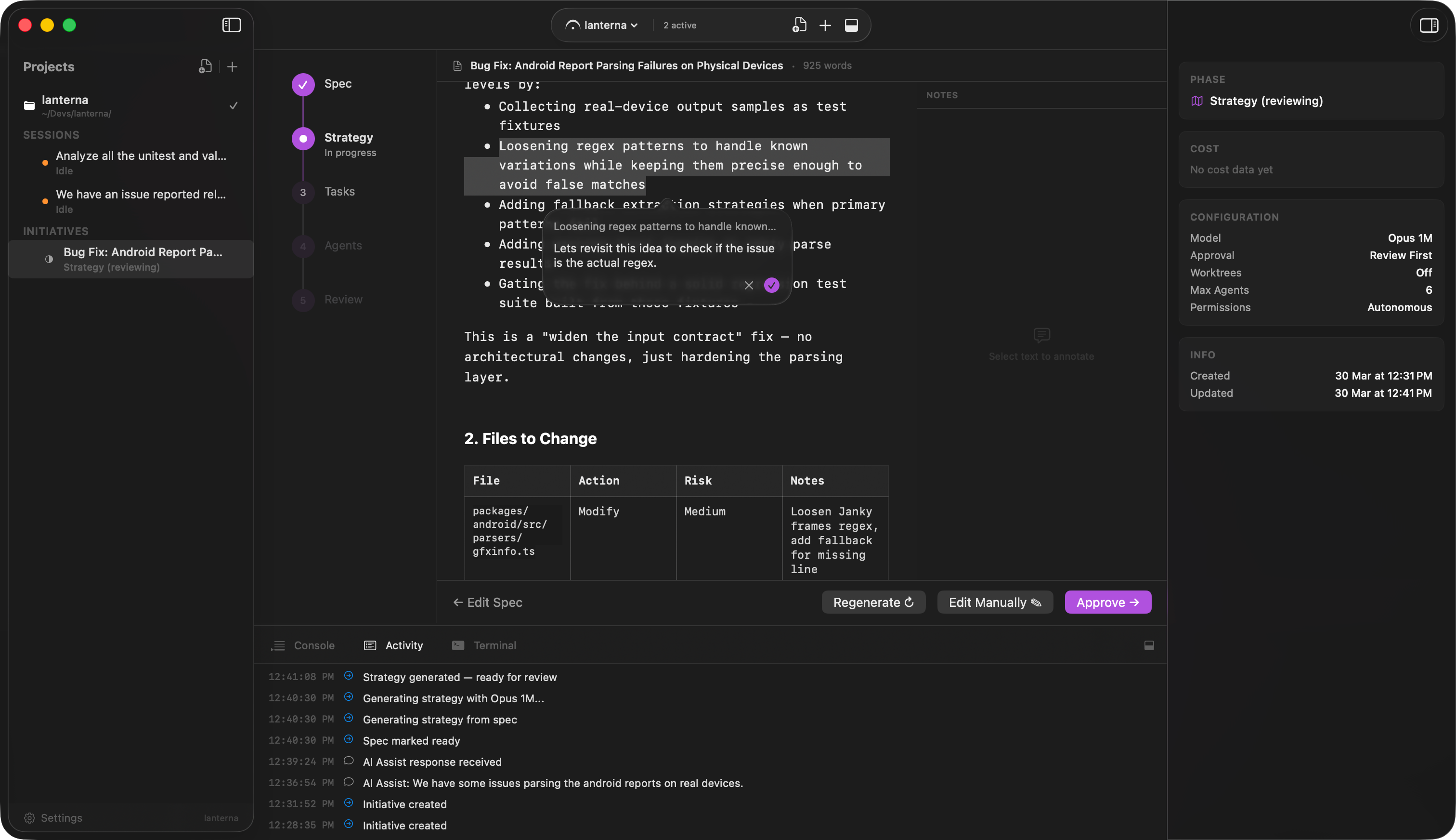Toggle the bottom panel icon in the top toolbar
This screenshot has width=1456, height=840.
(851, 26)
